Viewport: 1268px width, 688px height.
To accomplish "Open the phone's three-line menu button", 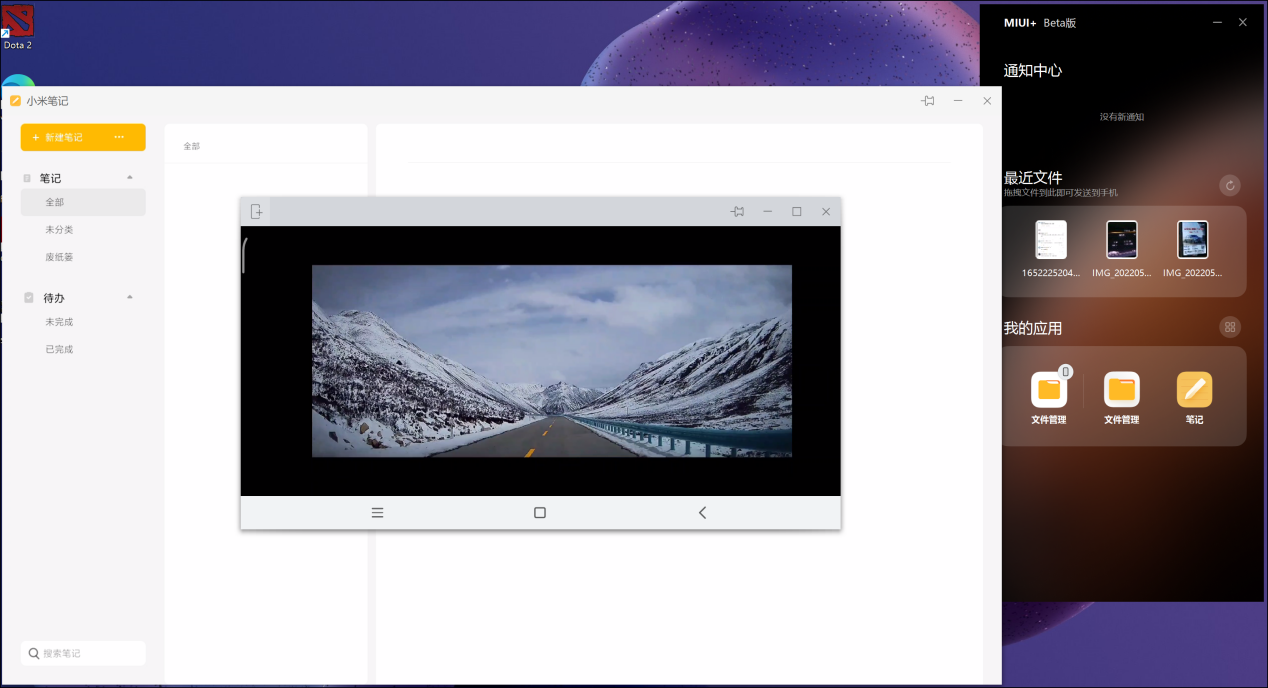I will click(x=377, y=513).
